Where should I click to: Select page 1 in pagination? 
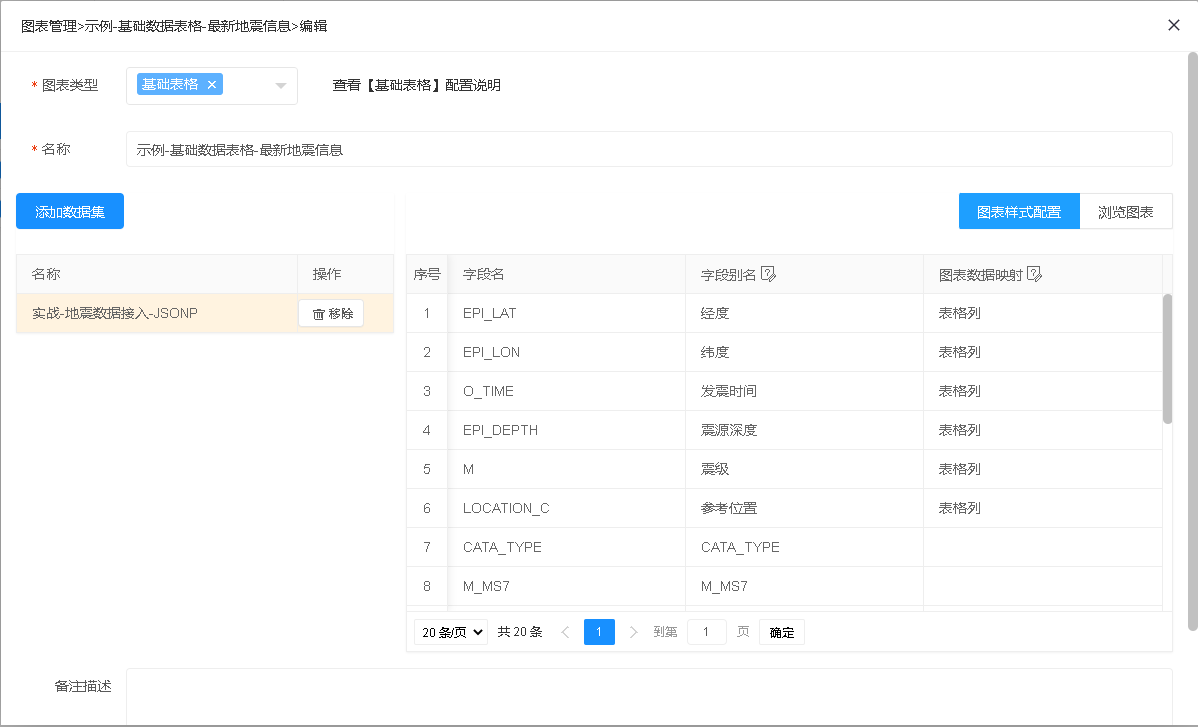click(x=599, y=632)
